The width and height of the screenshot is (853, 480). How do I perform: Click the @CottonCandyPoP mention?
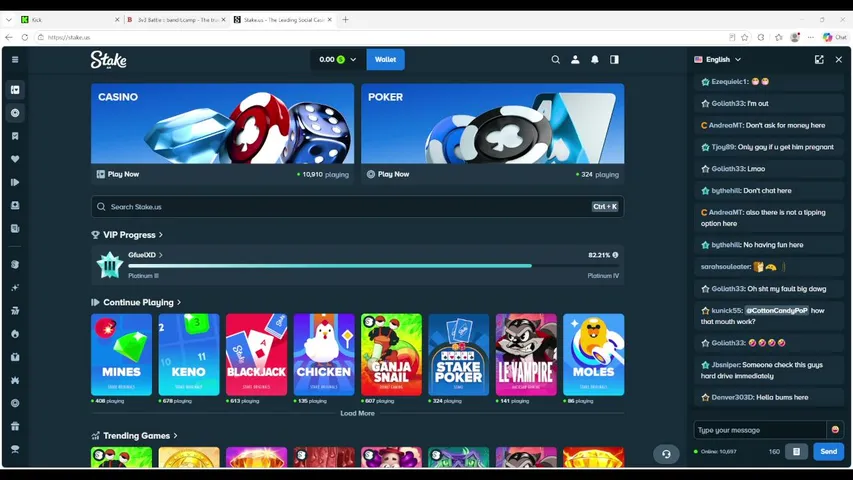[x=776, y=310]
